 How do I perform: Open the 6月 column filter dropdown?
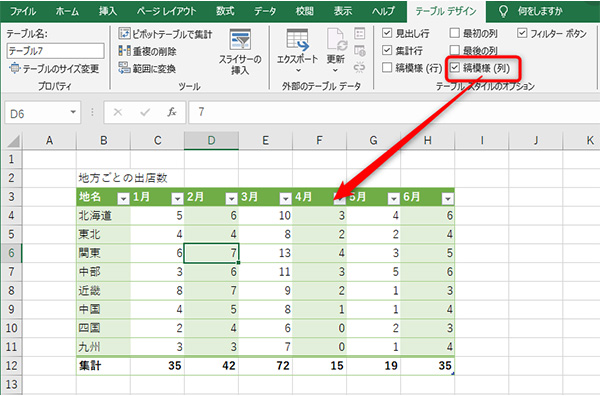[x=447, y=199]
